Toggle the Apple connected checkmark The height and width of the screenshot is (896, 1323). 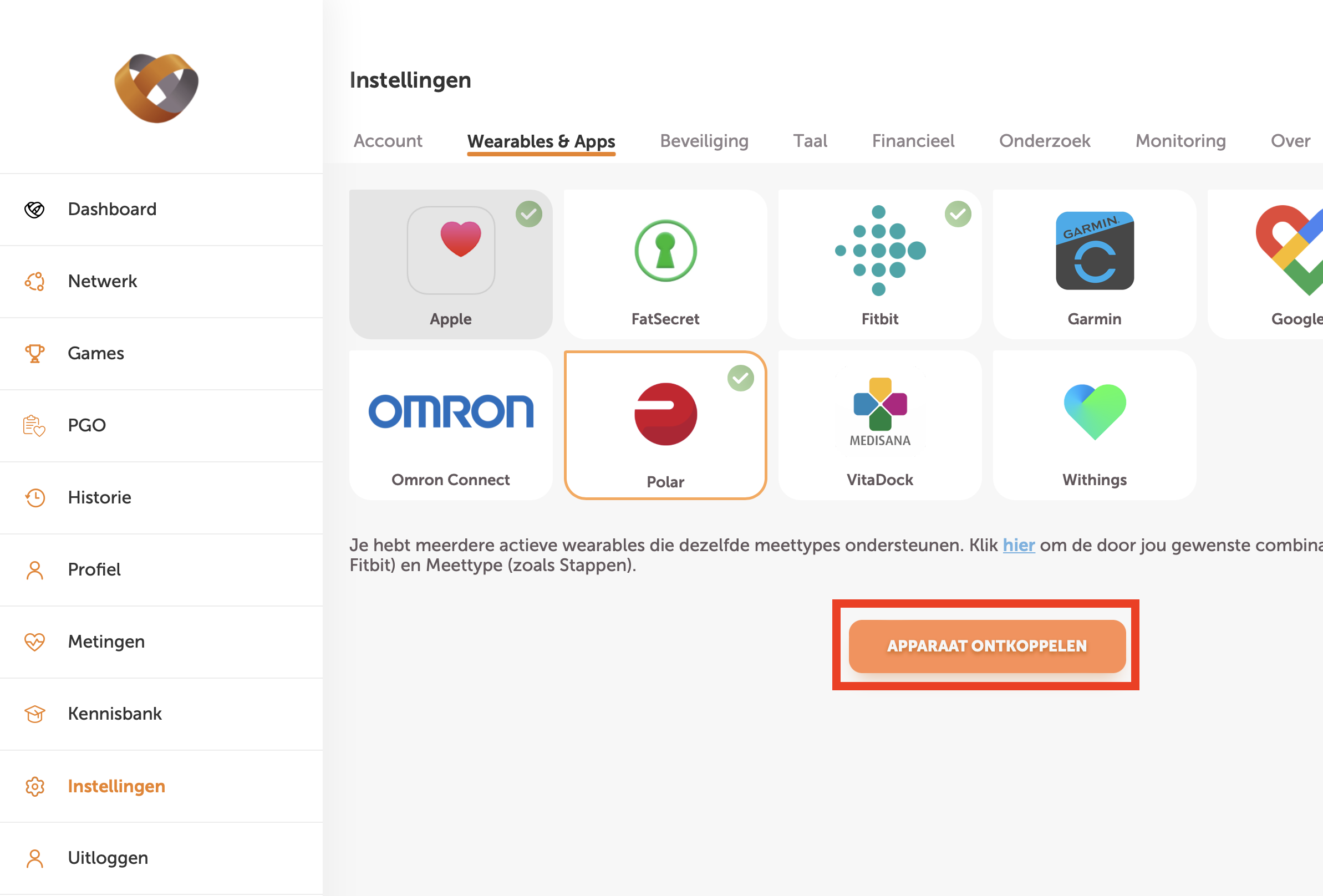(x=529, y=214)
